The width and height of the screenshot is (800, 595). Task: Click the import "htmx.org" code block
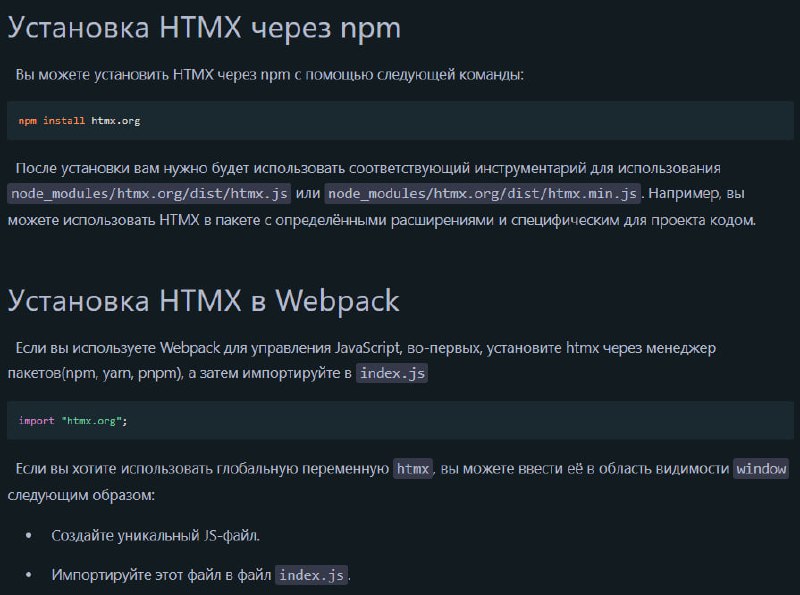pos(400,420)
